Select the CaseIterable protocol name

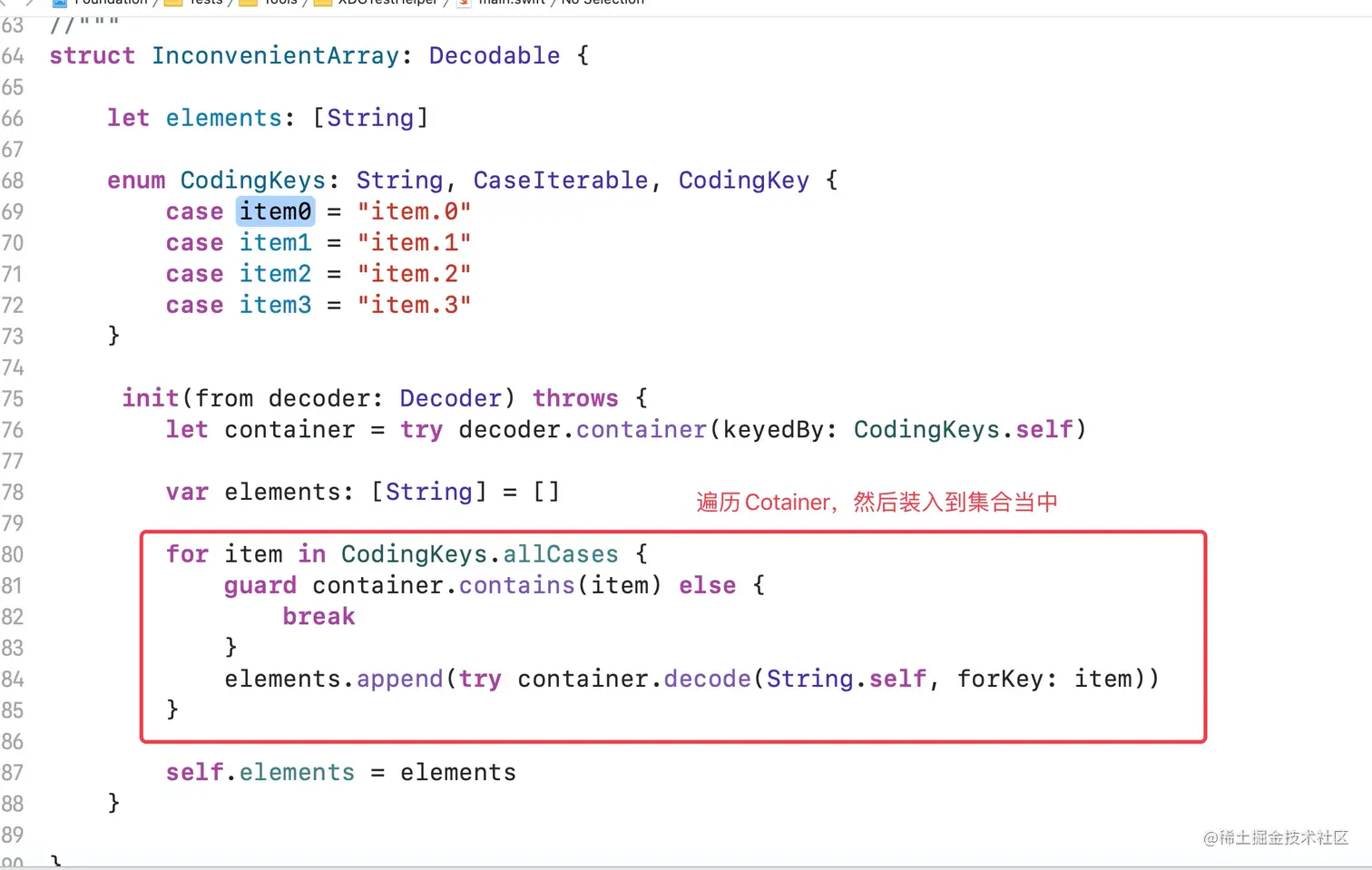coord(561,181)
